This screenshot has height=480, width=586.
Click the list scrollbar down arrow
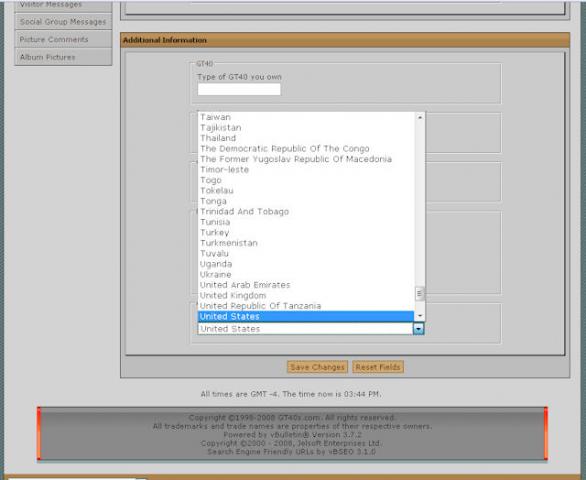point(420,316)
